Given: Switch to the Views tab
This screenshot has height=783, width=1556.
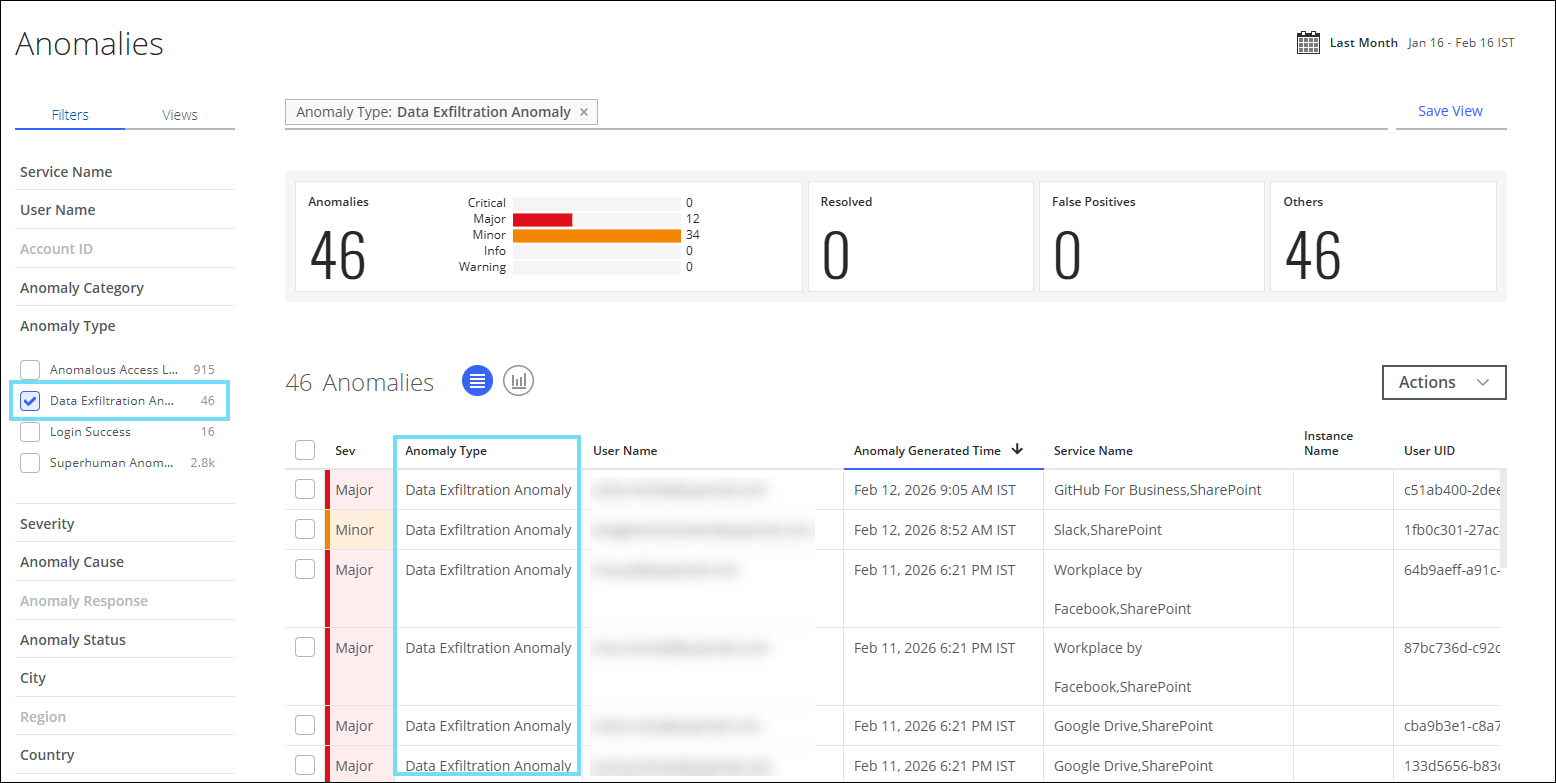Looking at the screenshot, I should (180, 115).
